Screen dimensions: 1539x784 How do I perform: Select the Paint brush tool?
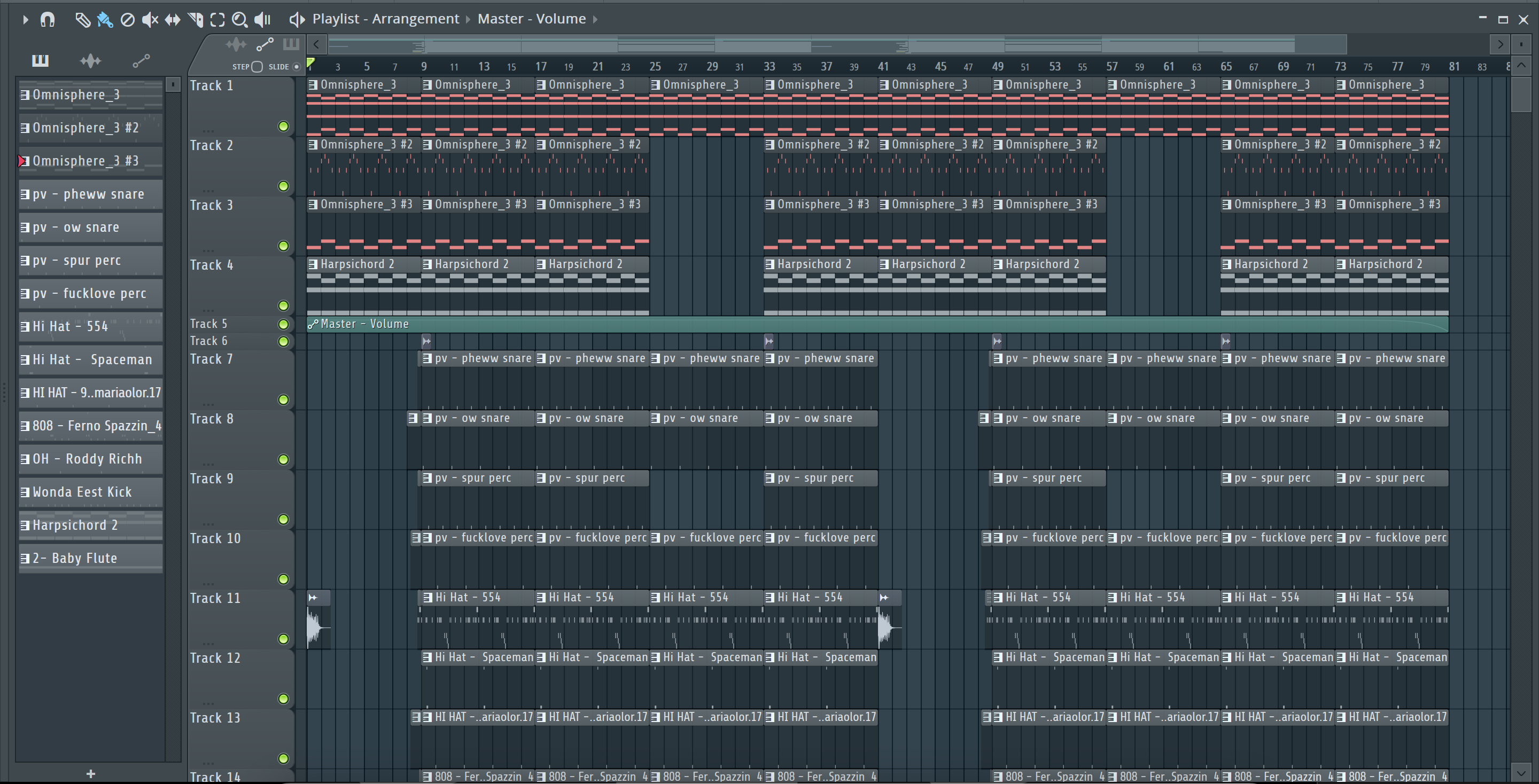pos(105,20)
